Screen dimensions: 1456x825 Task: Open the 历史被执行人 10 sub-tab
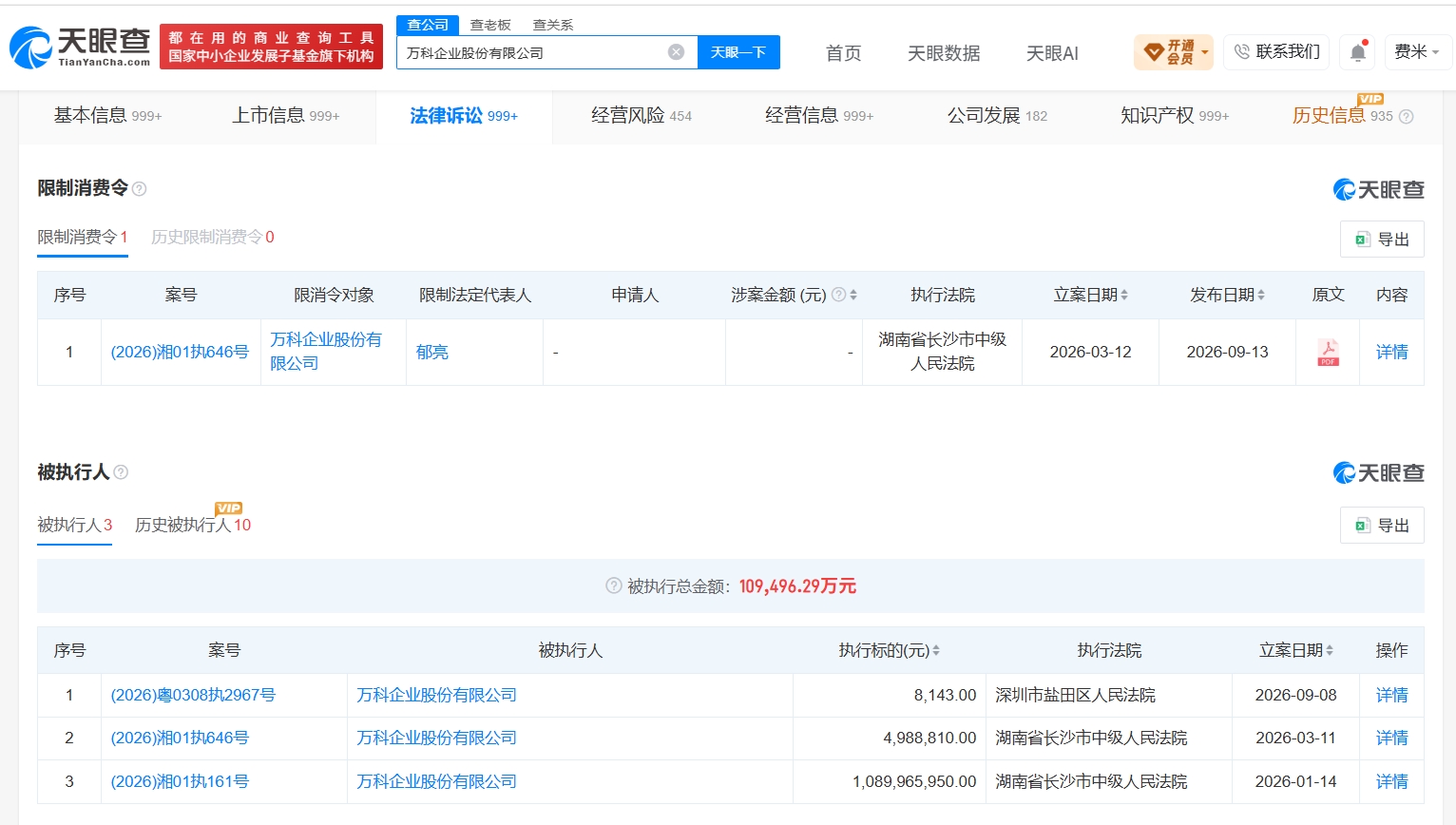click(193, 526)
